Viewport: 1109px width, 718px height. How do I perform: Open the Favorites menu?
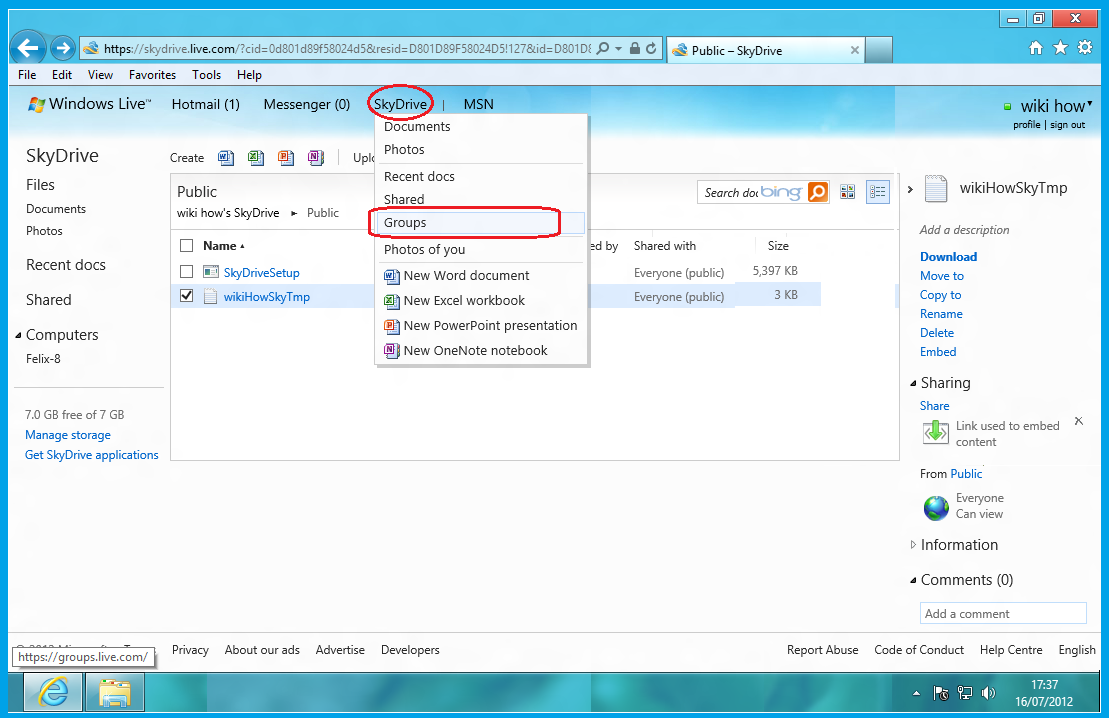tap(152, 75)
